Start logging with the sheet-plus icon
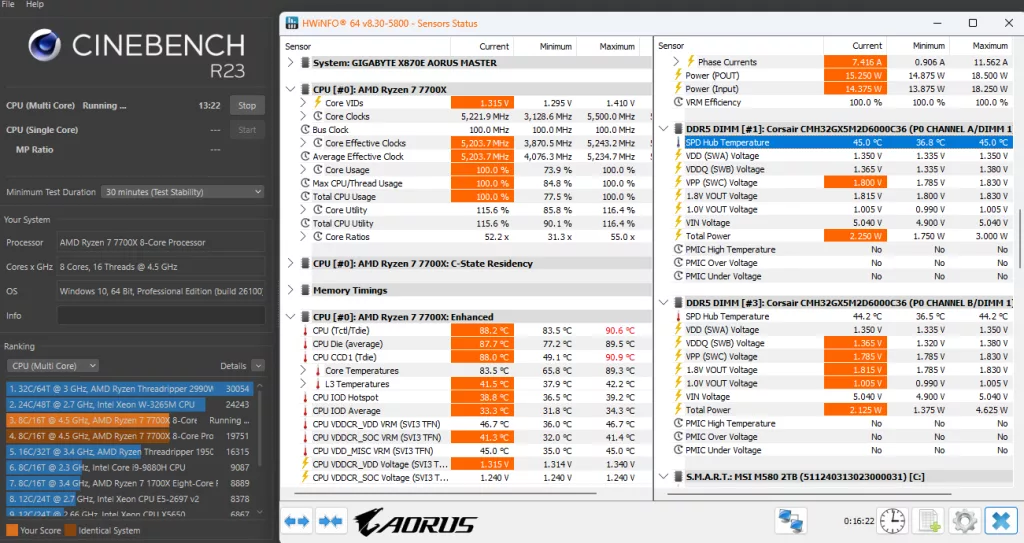The height and width of the screenshot is (543, 1024). (x=928, y=521)
